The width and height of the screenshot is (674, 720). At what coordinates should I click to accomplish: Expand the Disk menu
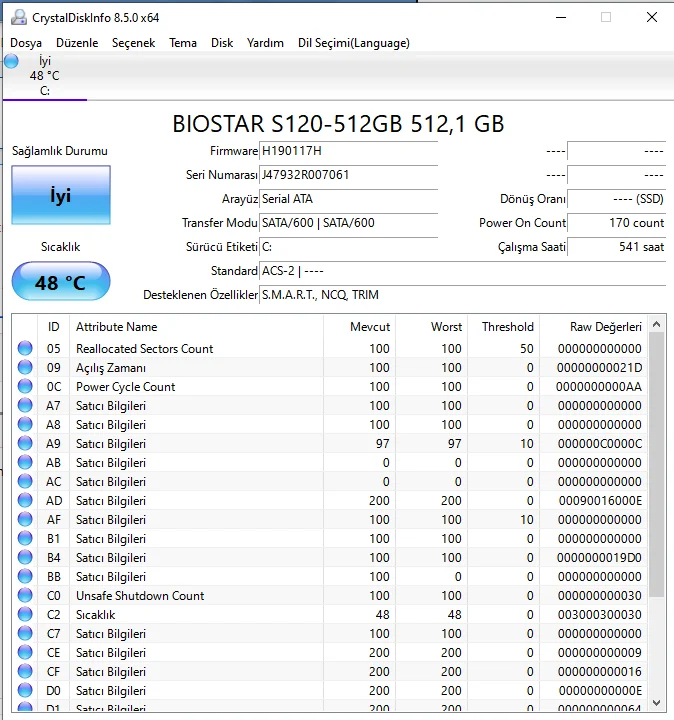click(222, 43)
